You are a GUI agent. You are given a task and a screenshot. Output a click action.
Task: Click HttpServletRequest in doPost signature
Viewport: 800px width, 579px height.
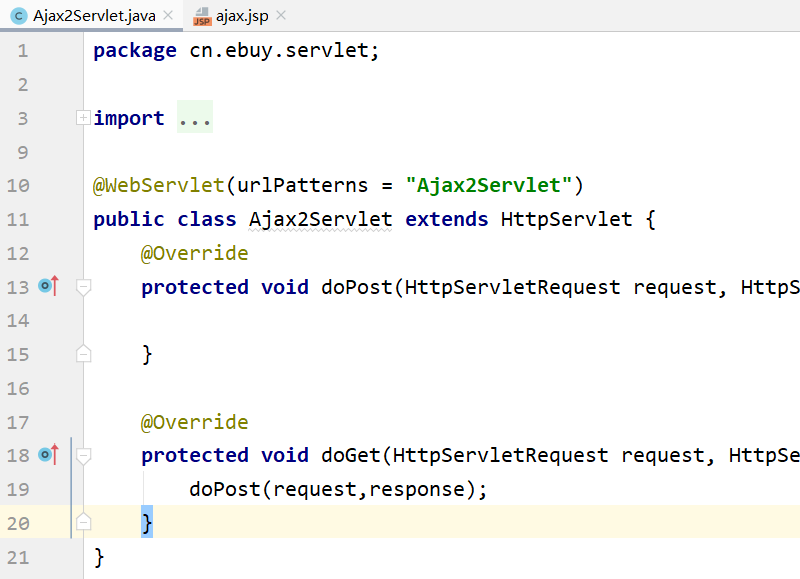(x=512, y=287)
